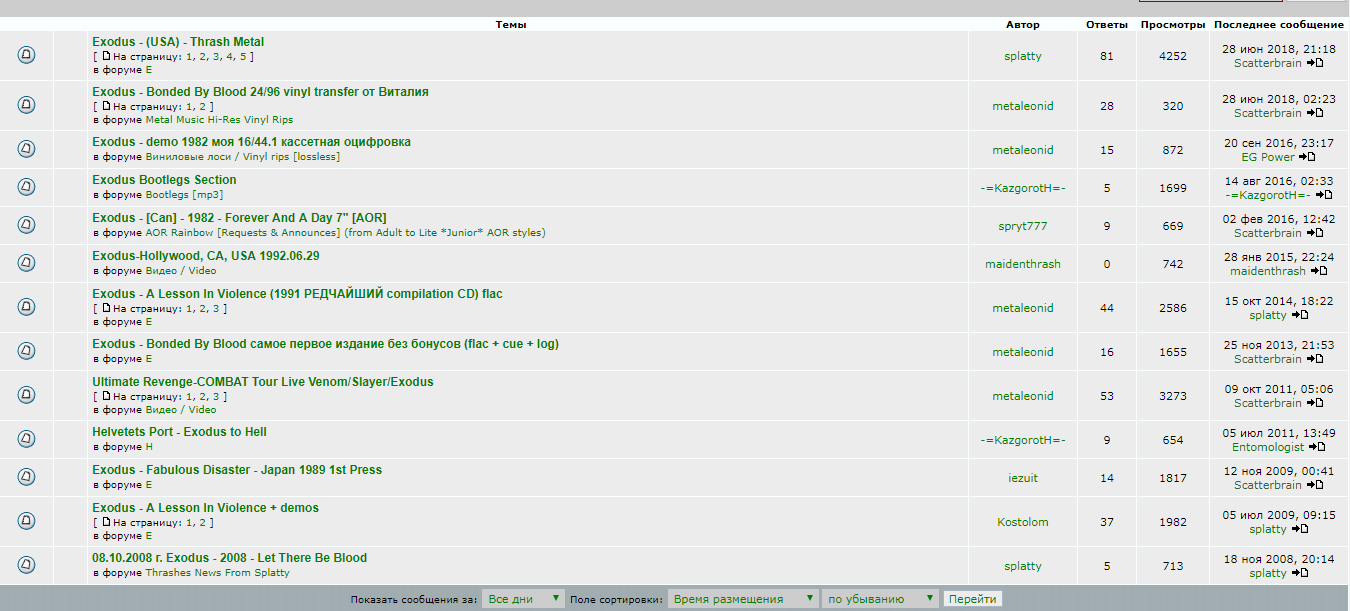The height and width of the screenshot is (611, 1350).
Task: Jump to last post icon dated 14 авг 2016
Action: click(x=1324, y=195)
